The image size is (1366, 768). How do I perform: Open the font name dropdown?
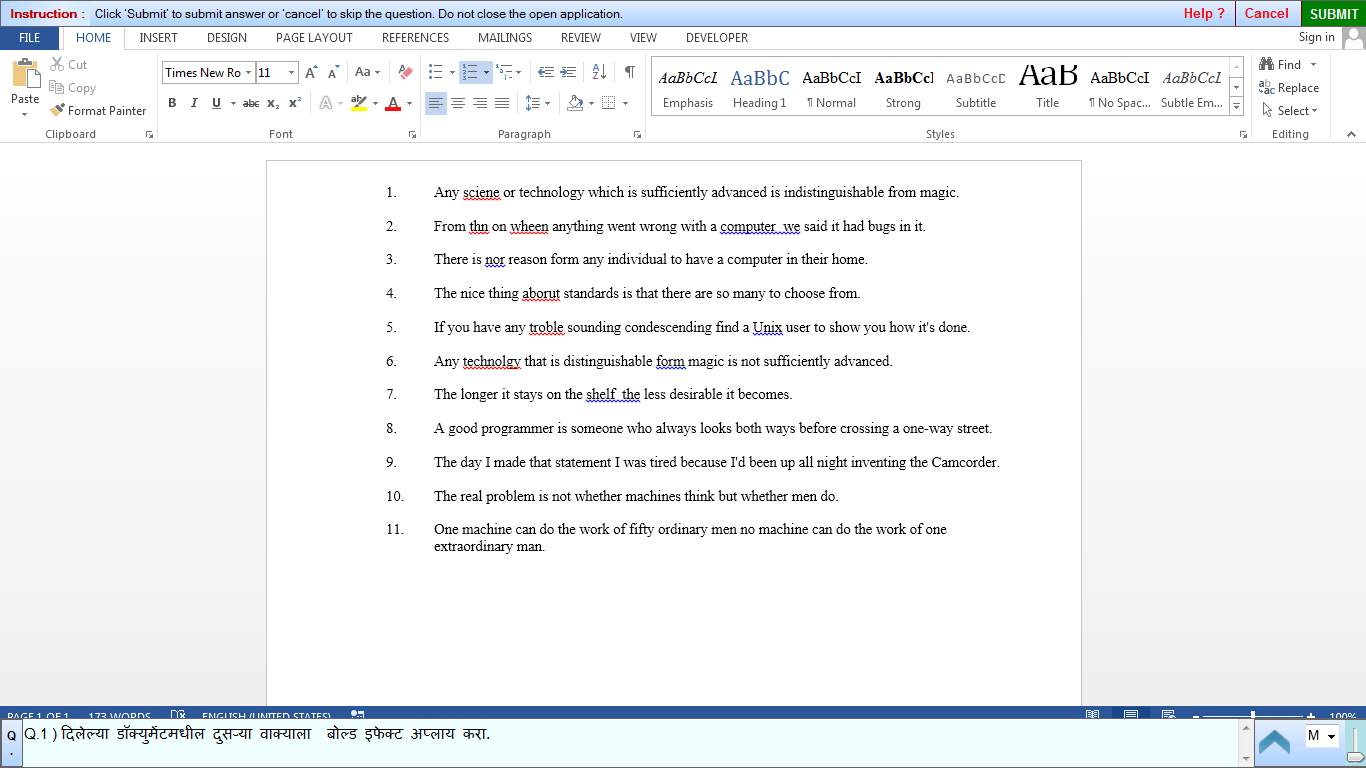point(248,73)
